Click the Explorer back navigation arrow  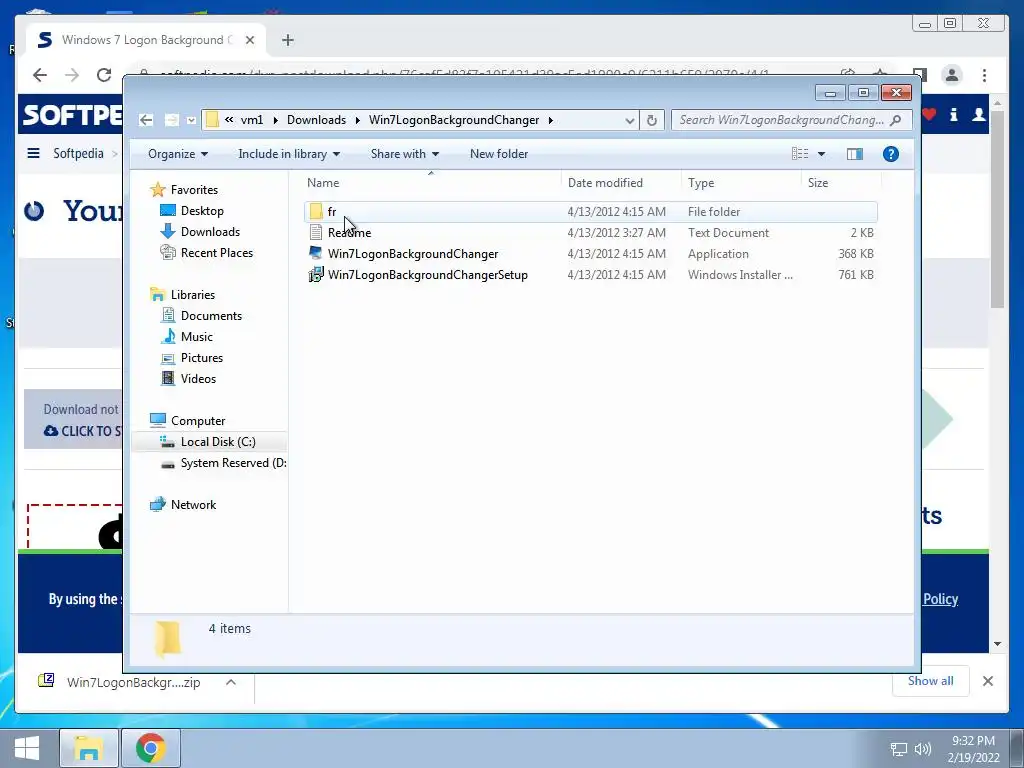(x=146, y=120)
